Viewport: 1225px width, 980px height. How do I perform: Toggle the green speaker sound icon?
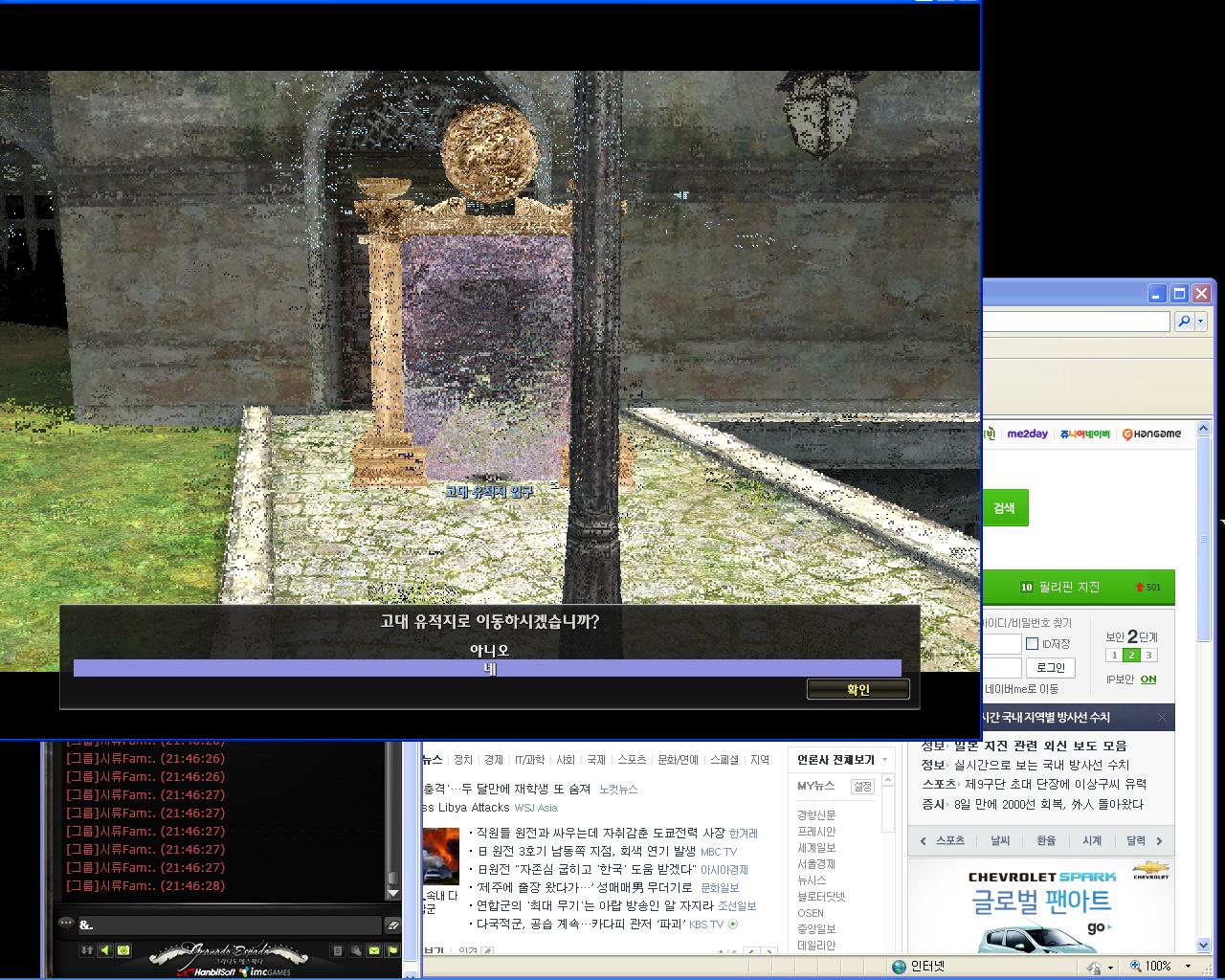[x=105, y=950]
